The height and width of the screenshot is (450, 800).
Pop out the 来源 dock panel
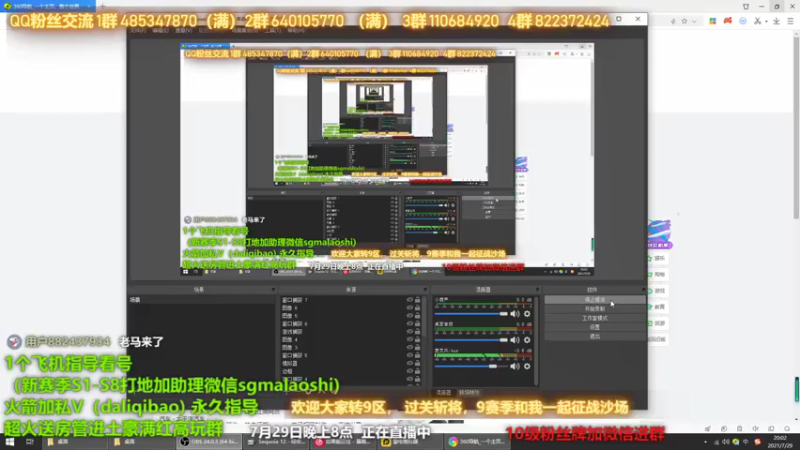pos(424,289)
